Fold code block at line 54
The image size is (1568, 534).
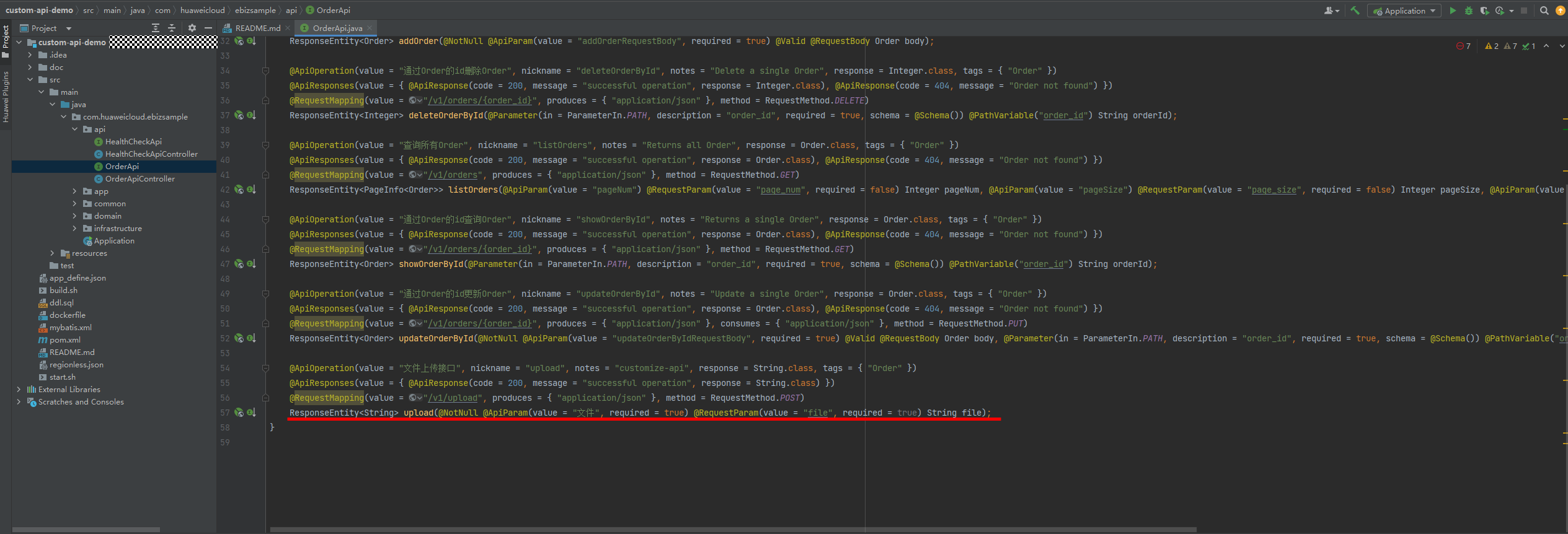(265, 368)
